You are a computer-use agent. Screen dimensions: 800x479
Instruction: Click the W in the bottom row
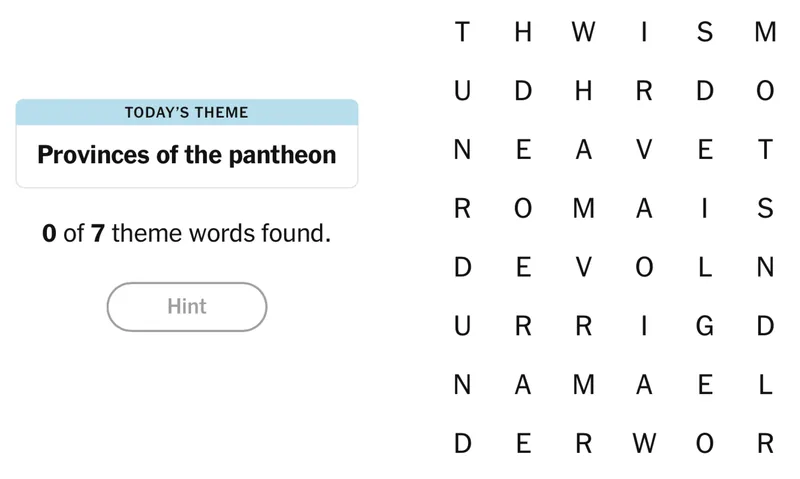click(645, 444)
